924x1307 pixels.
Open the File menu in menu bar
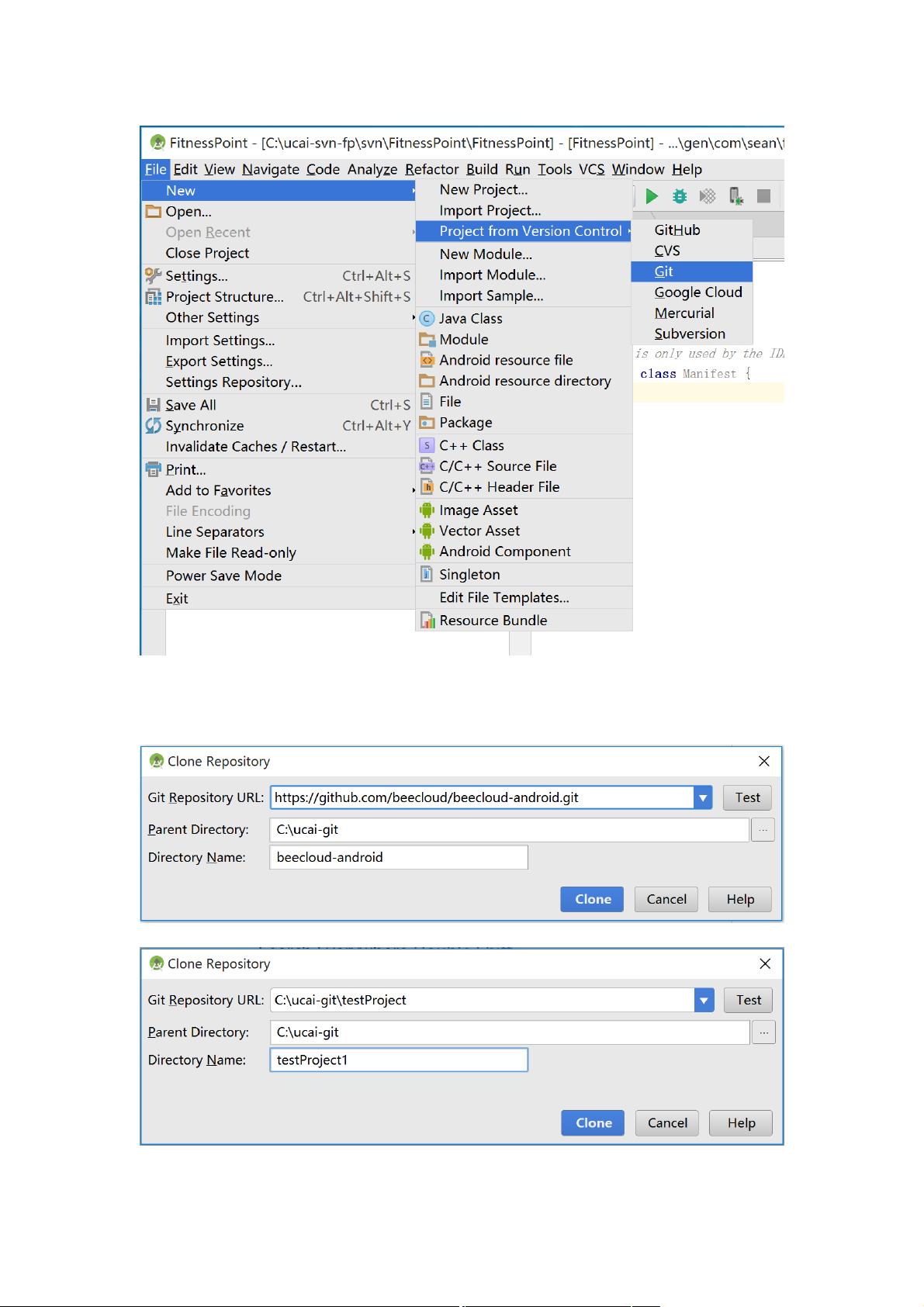(x=155, y=169)
